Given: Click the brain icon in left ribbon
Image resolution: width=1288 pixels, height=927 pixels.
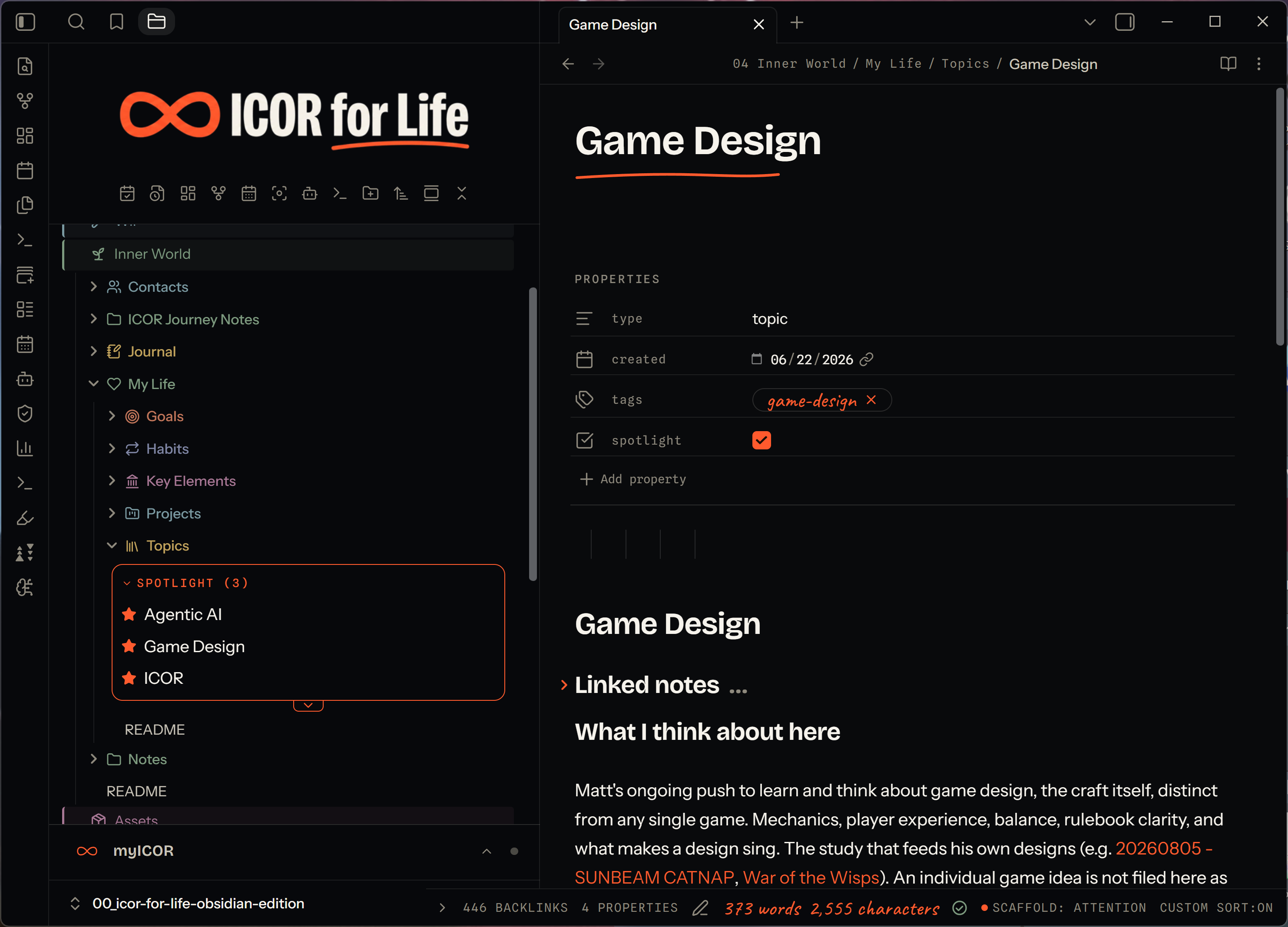Looking at the screenshot, I should click(x=25, y=587).
